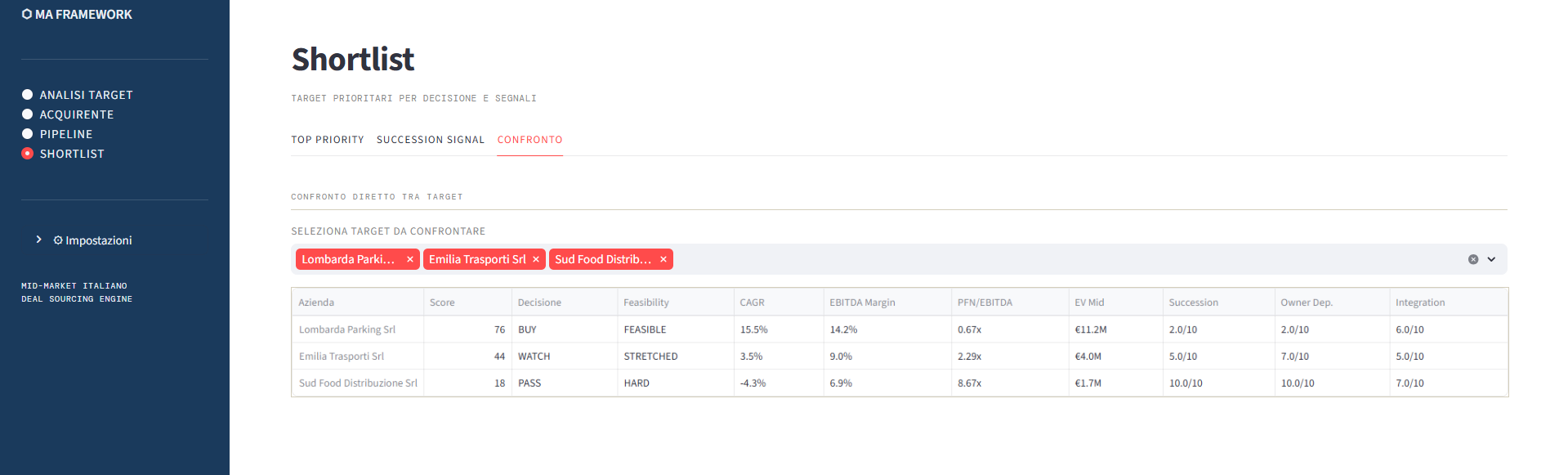The height and width of the screenshot is (475, 1568).
Task: Select the Confronto tab
Action: 529,140
